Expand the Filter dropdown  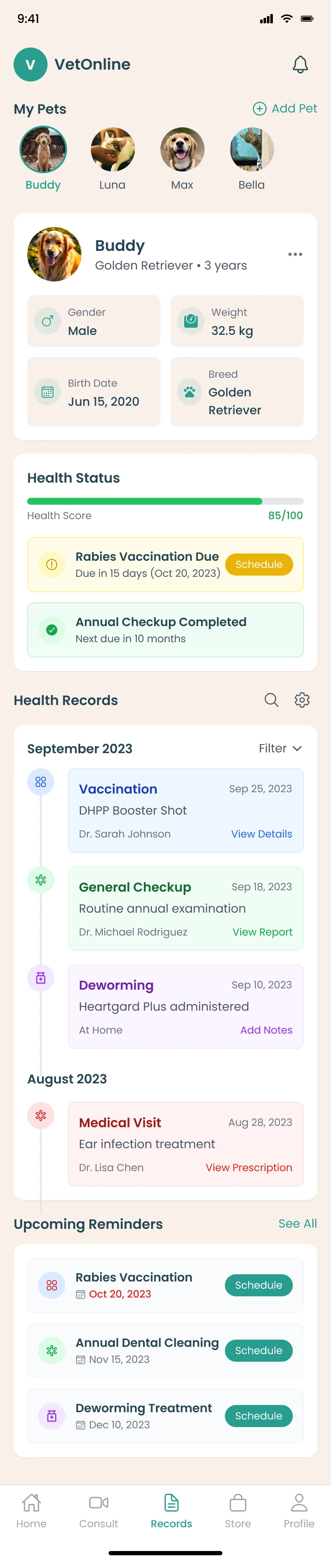[280, 748]
